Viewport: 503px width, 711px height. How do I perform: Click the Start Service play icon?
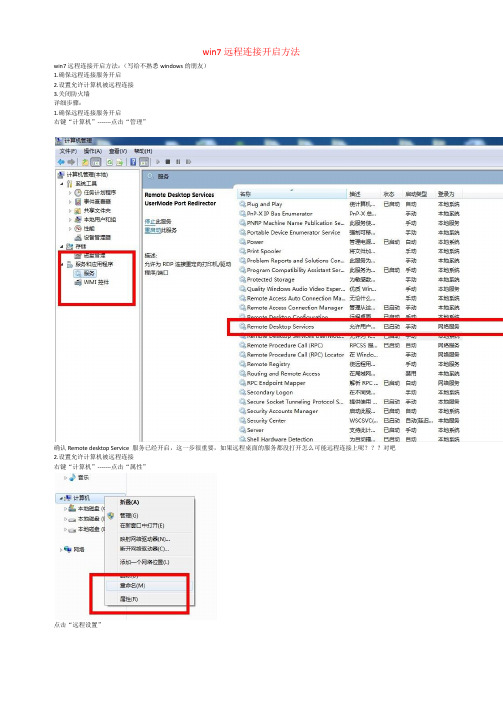coord(158,161)
